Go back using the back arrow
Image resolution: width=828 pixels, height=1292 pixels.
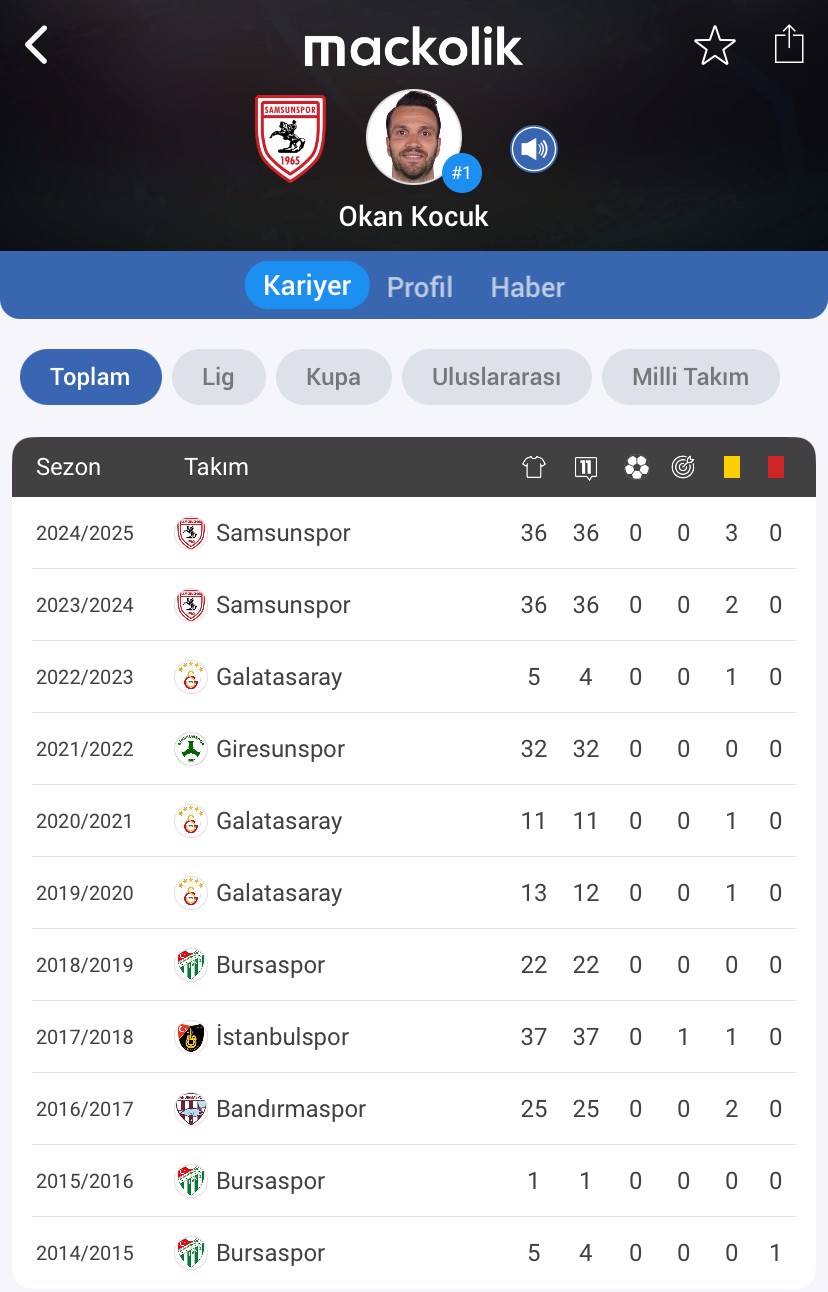(37, 45)
